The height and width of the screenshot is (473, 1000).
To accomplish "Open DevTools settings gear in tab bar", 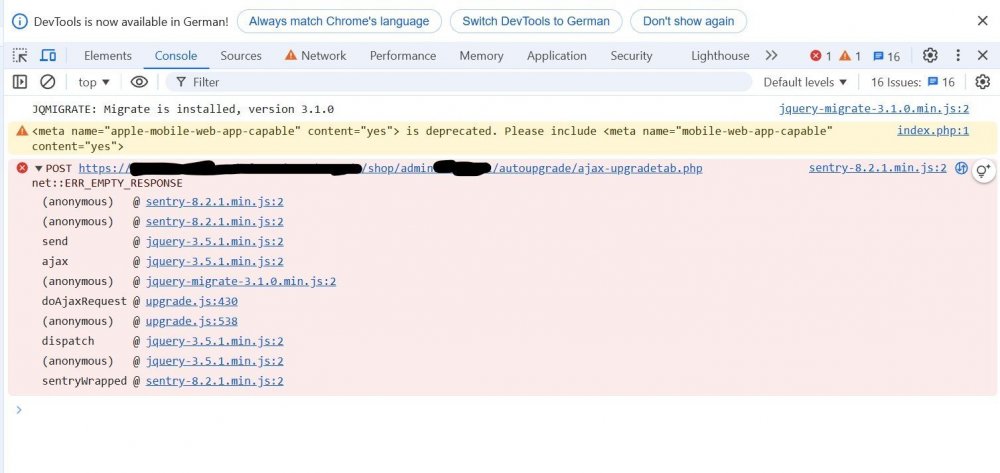I will point(930,55).
